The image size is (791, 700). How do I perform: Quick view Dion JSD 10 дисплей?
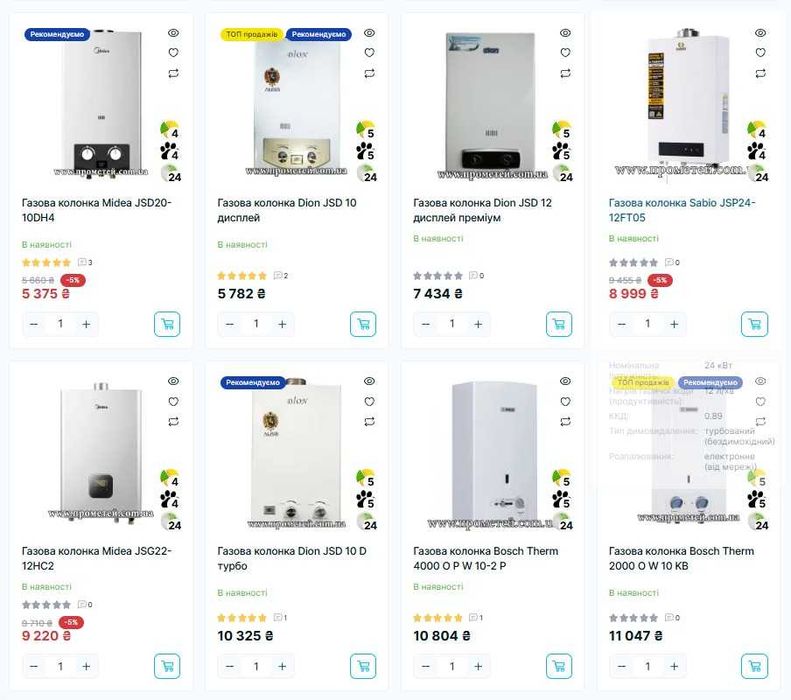pos(369,33)
